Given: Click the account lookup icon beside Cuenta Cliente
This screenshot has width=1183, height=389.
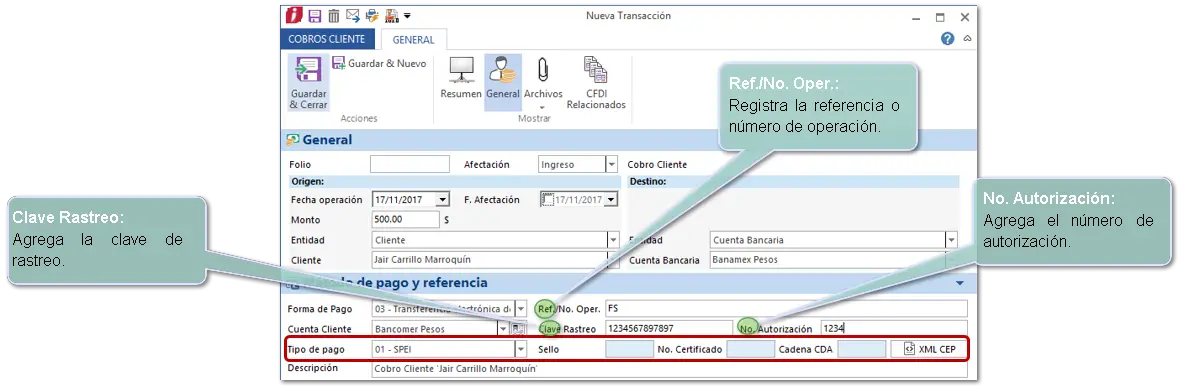Looking at the screenshot, I should point(518,329).
